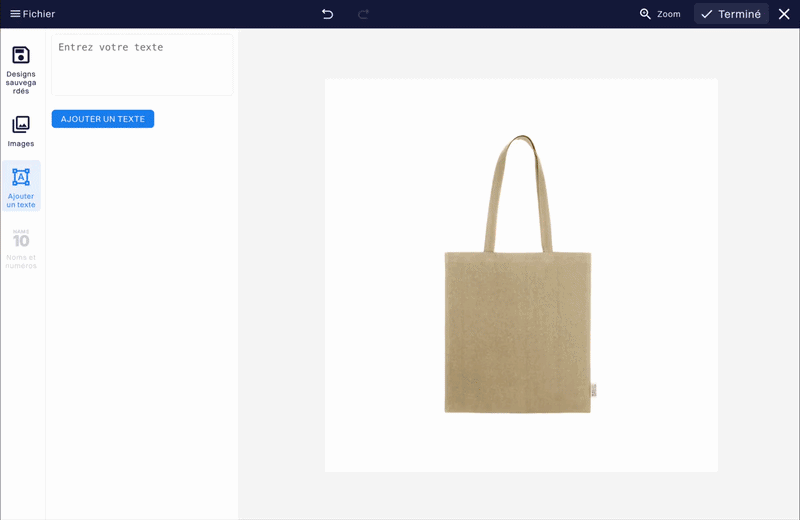The height and width of the screenshot is (520, 800).
Task: Undo the last action
Action: click(327, 14)
